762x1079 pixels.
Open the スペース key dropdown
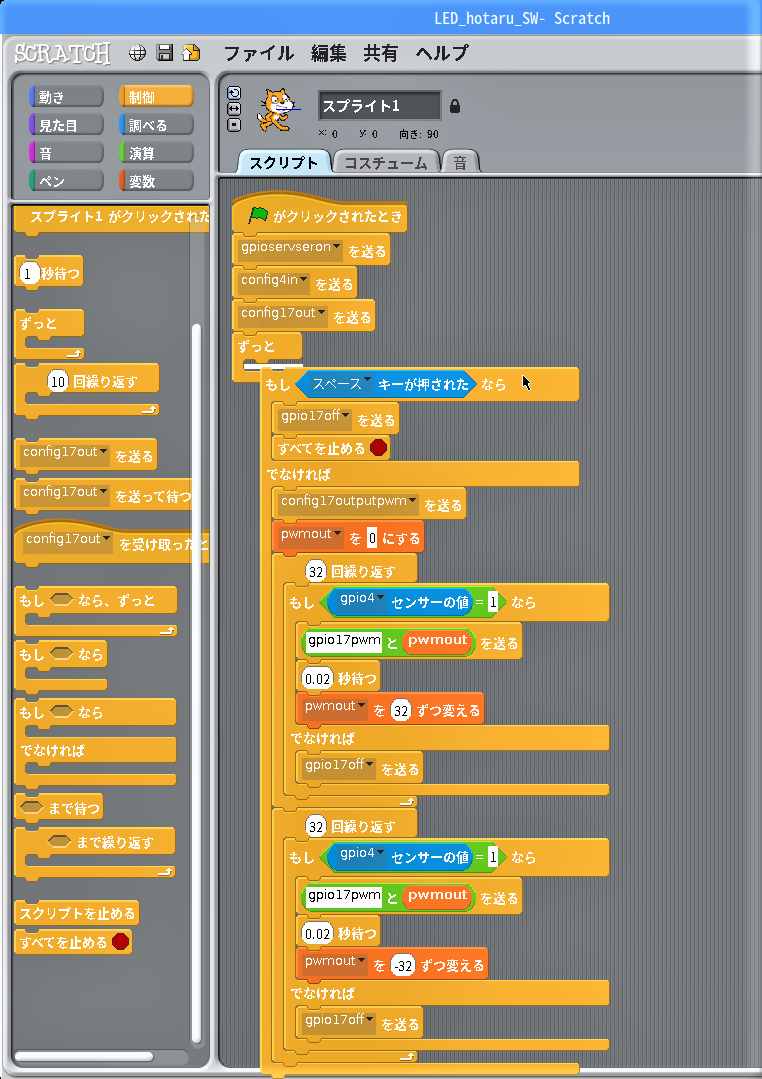368,383
